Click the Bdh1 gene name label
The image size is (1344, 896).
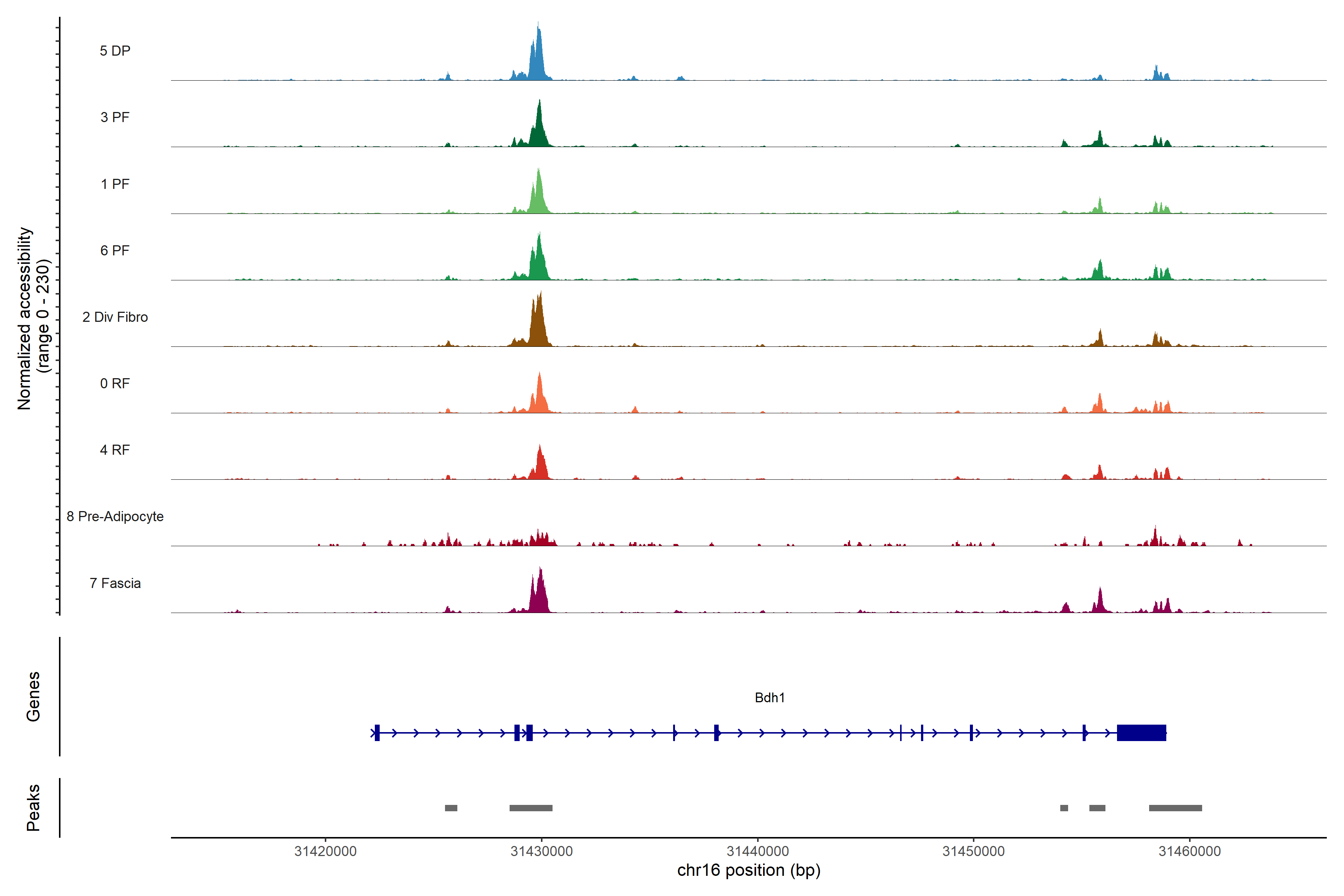point(770,698)
